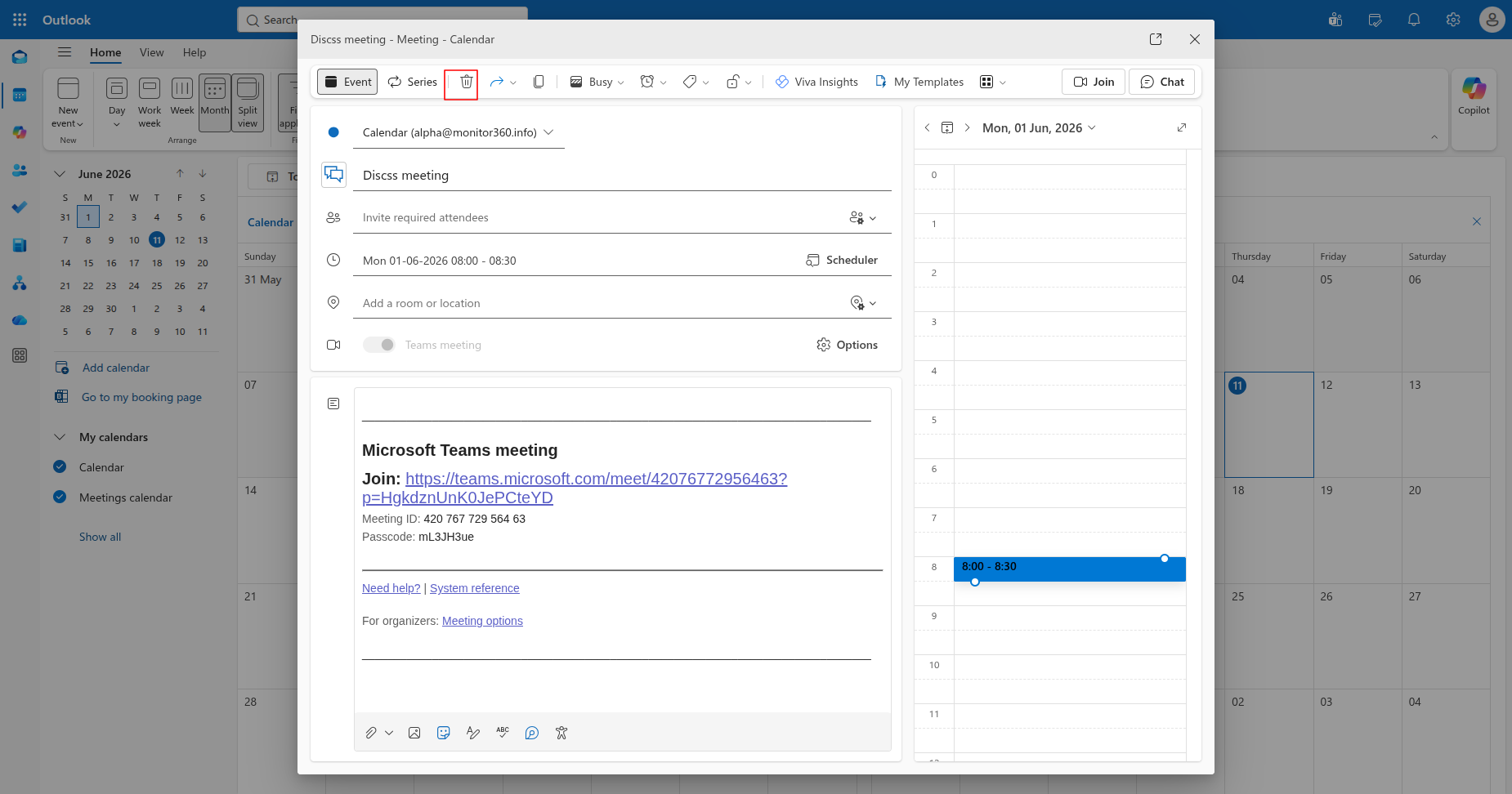Click the attach file paperclip icon
The image size is (1512, 794).
tap(371, 733)
